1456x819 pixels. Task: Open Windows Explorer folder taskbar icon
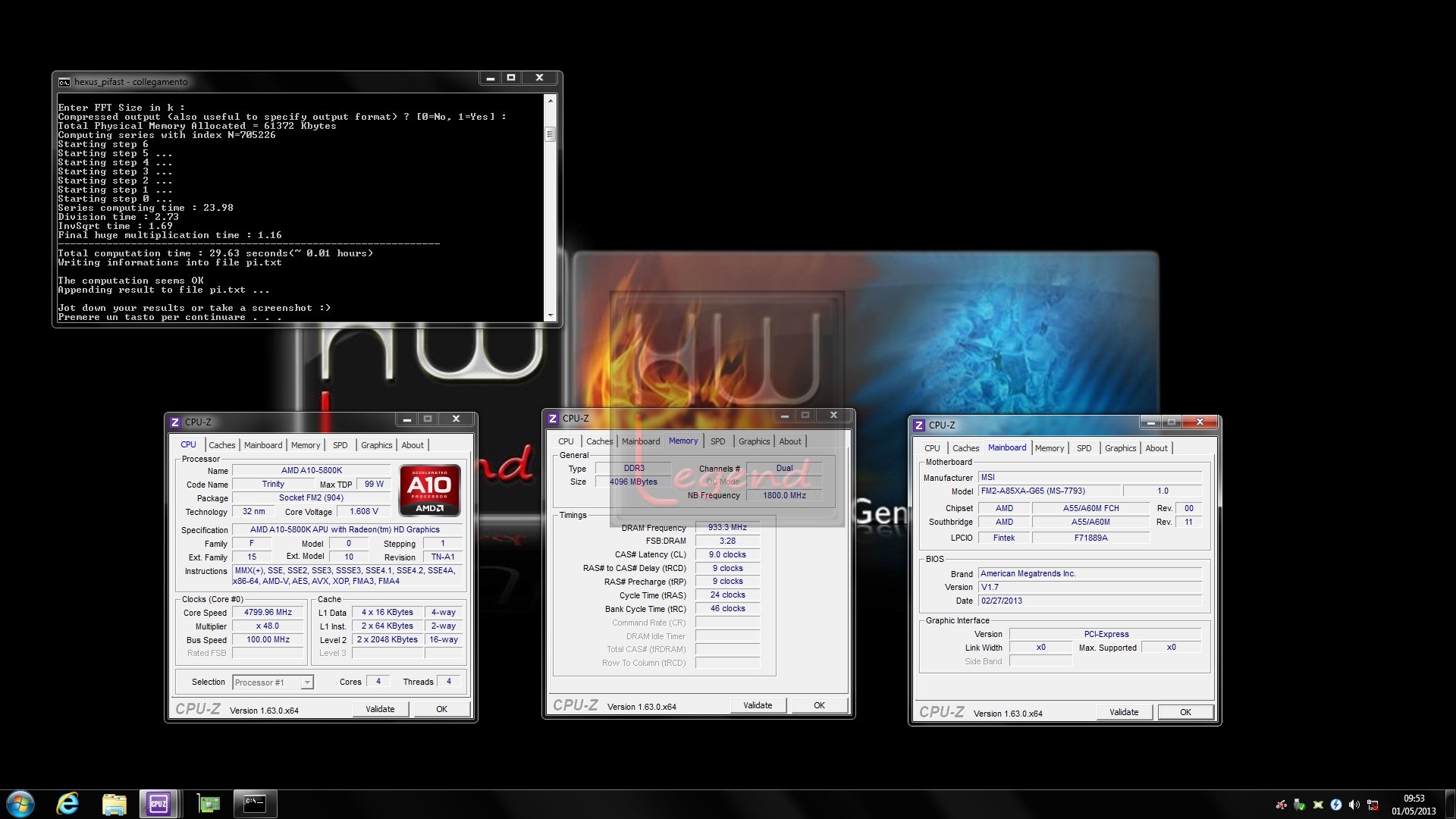(114, 804)
